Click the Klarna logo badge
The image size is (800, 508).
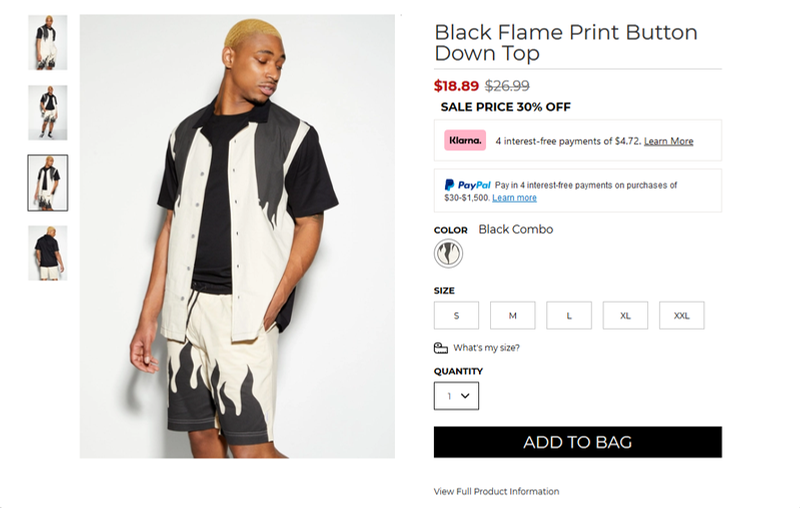465,141
